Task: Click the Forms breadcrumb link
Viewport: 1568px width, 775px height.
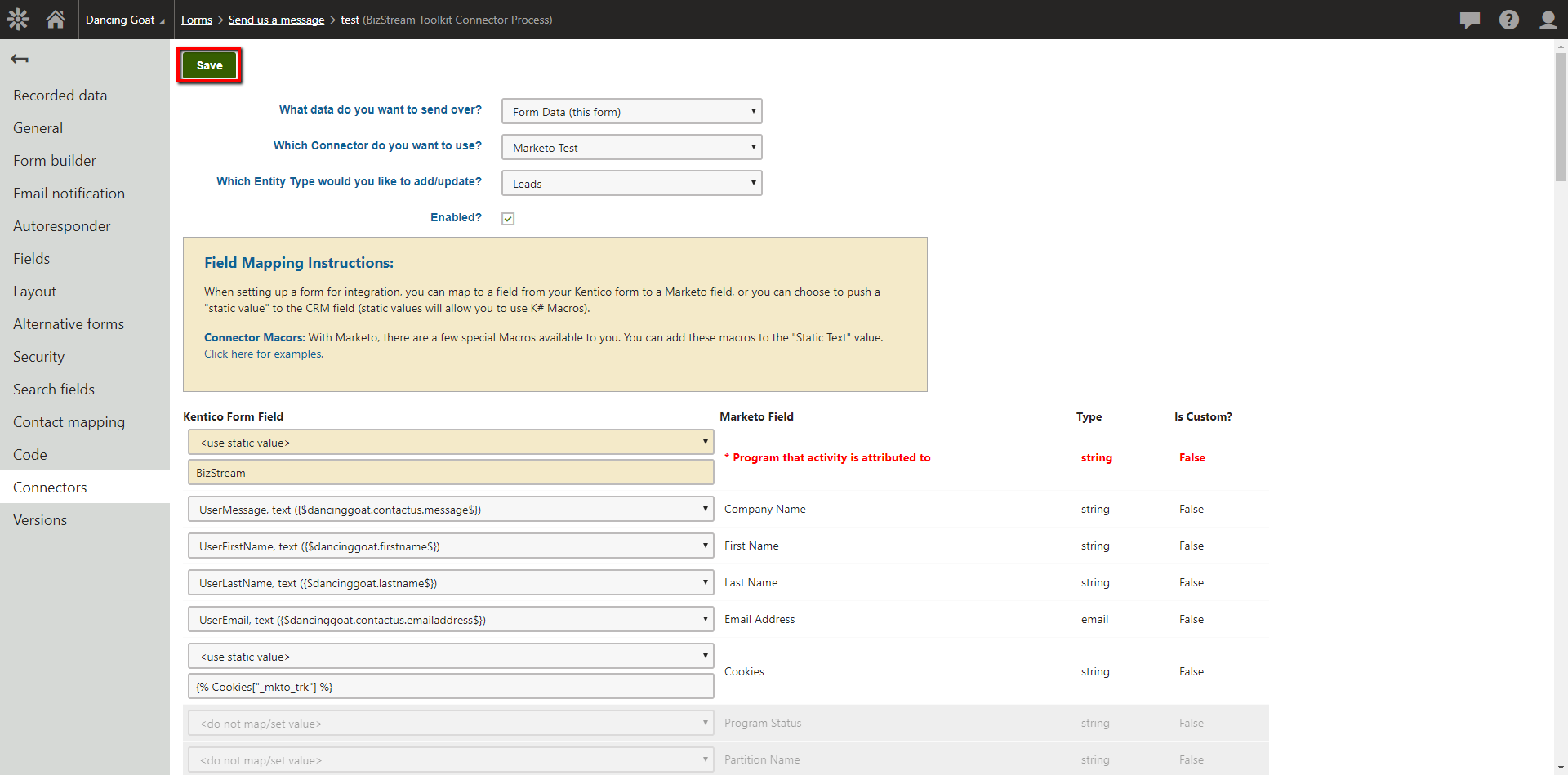Action: (196, 20)
